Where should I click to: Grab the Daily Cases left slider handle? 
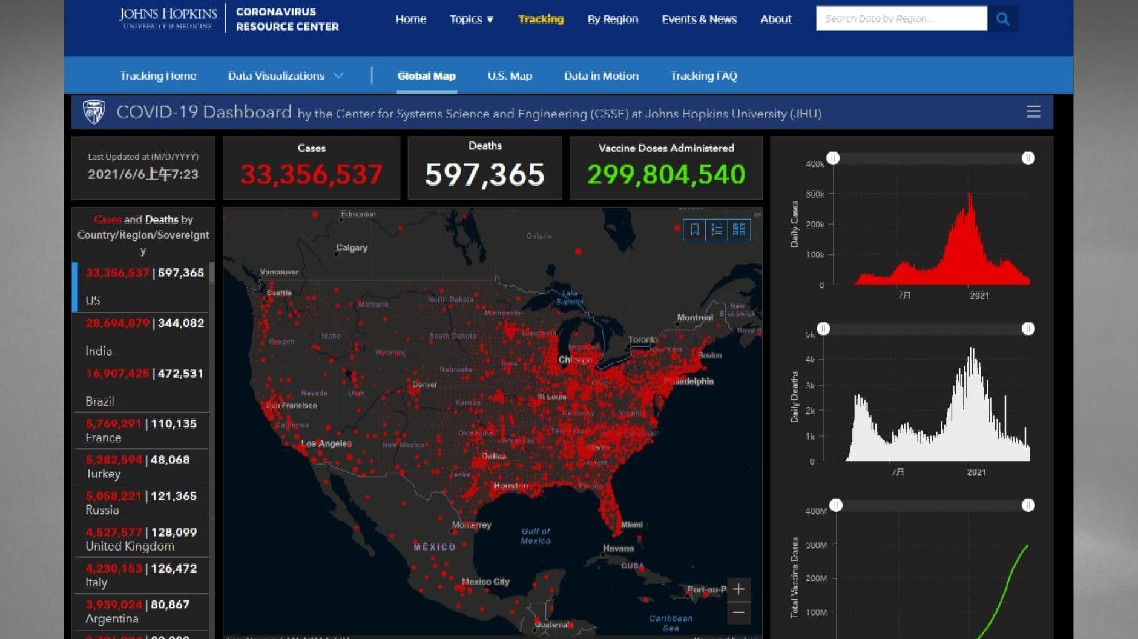[x=833, y=158]
